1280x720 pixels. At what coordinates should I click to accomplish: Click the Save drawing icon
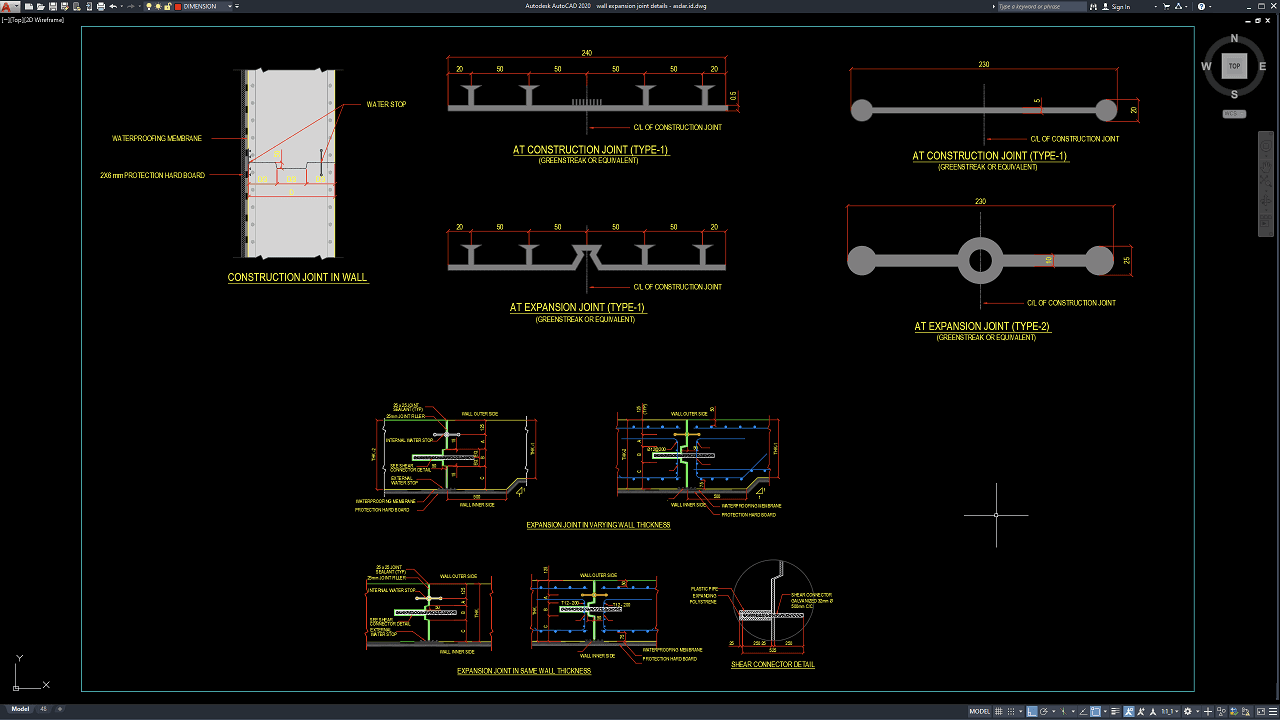pos(53,7)
